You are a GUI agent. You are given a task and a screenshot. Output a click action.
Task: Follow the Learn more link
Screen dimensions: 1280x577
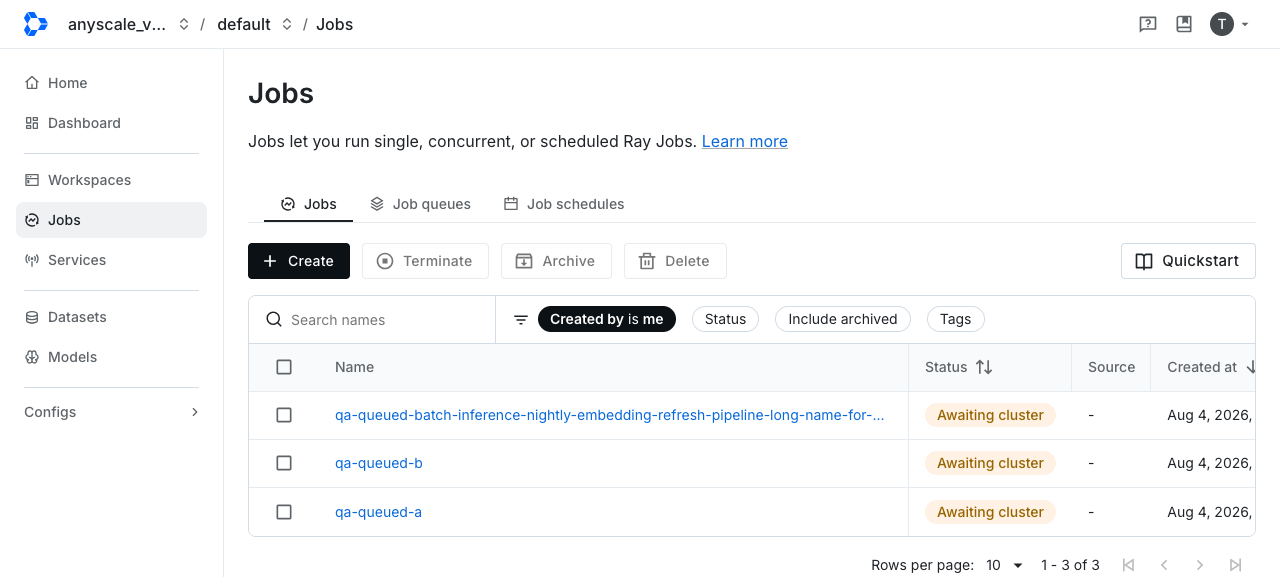[x=745, y=141]
